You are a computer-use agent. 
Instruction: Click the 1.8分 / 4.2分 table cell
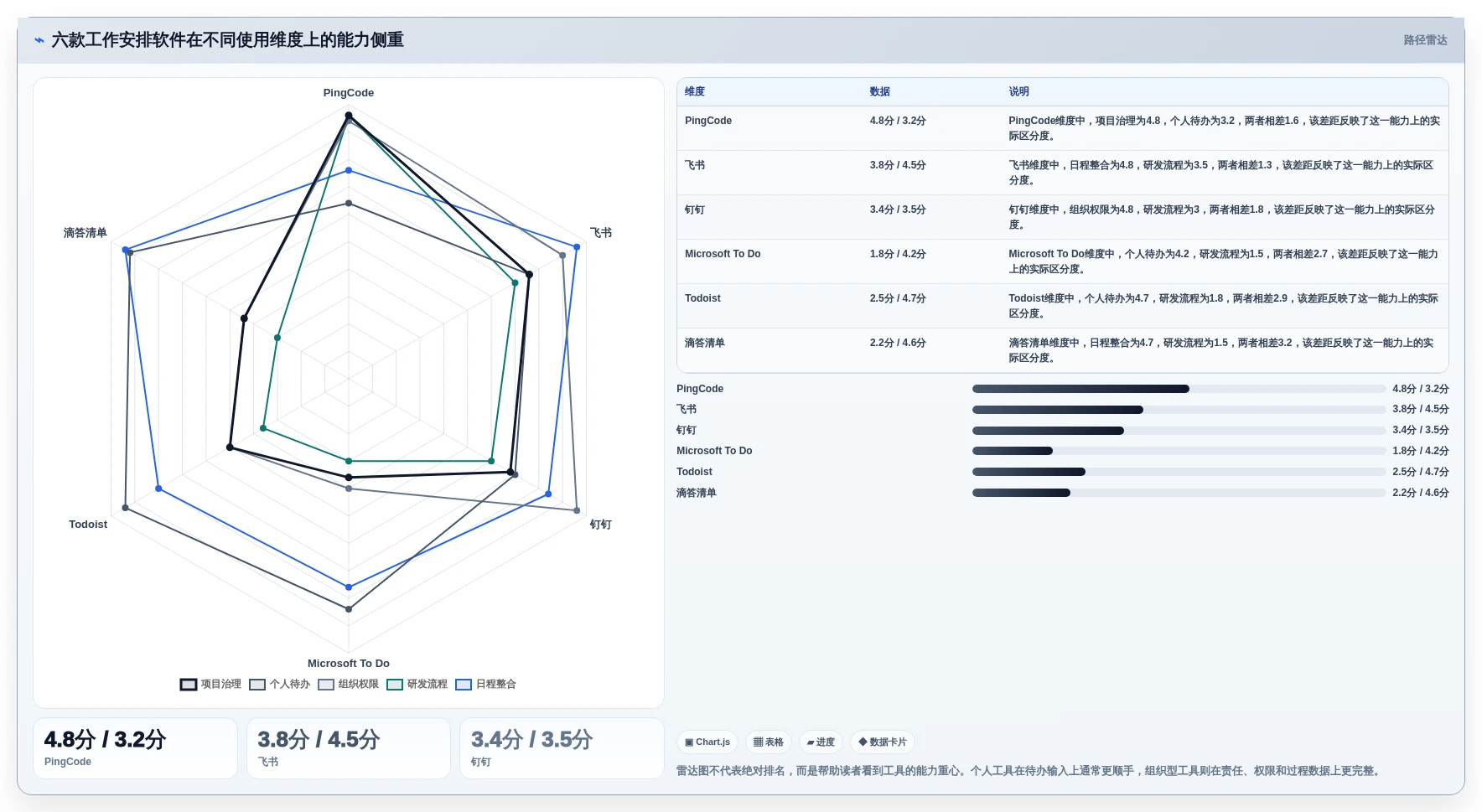click(898, 254)
